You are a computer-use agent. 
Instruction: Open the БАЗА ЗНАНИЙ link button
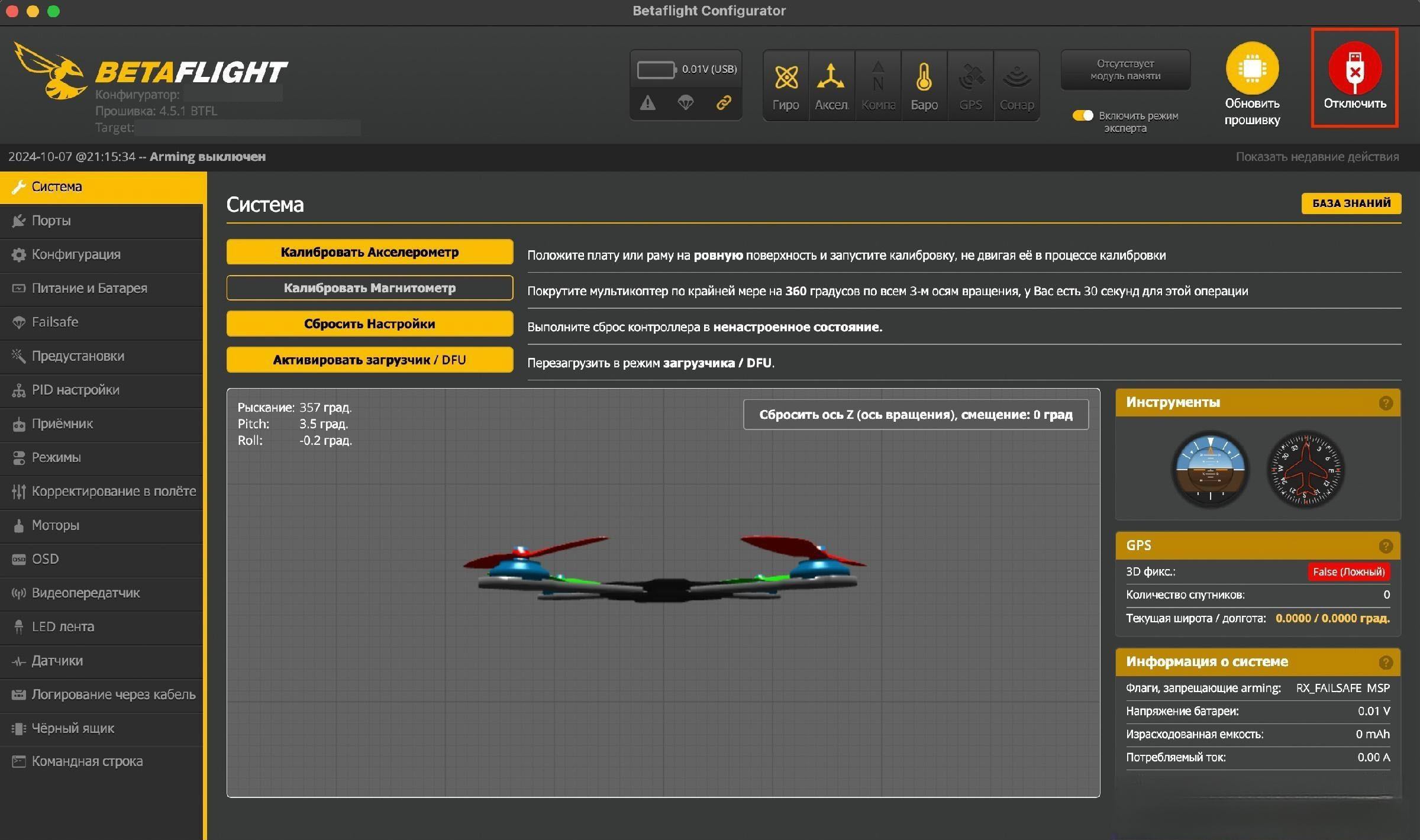coord(1351,203)
